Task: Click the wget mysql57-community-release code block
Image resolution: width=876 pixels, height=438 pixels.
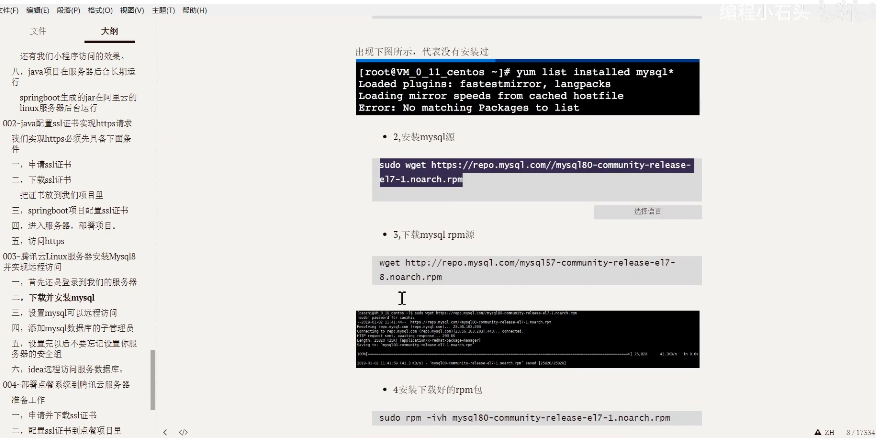Action: [x=537, y=270]
